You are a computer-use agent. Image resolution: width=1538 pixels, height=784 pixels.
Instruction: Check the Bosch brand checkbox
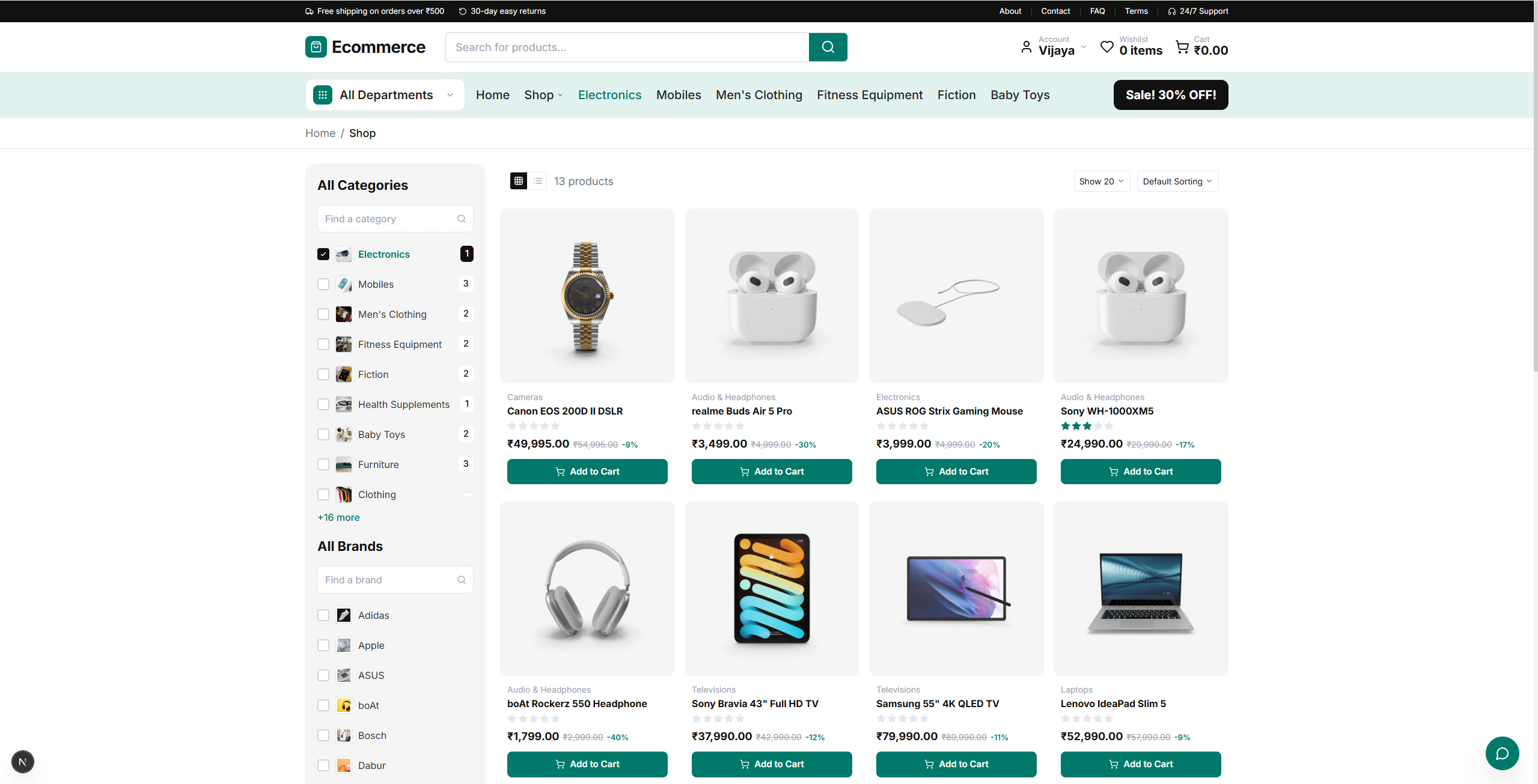(x=323, y=735)
